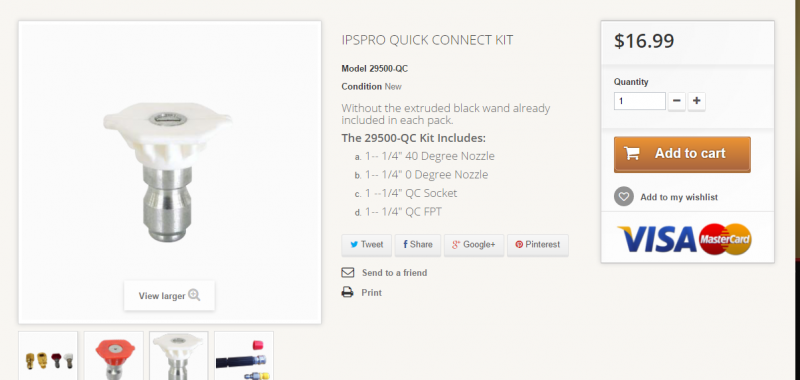
Task: Click the main white nozzle product image
Action: [168, 172]
